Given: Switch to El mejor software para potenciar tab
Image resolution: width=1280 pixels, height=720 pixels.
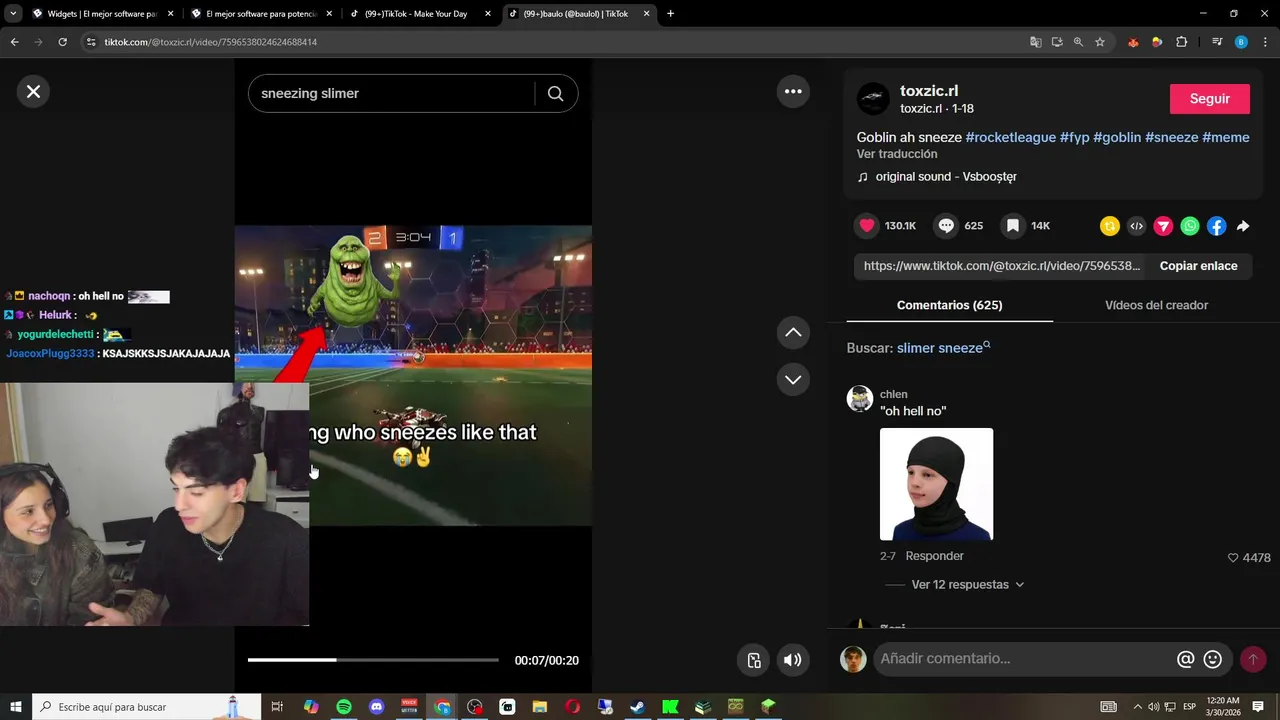Looking at the screenshot, I should 262,14.
